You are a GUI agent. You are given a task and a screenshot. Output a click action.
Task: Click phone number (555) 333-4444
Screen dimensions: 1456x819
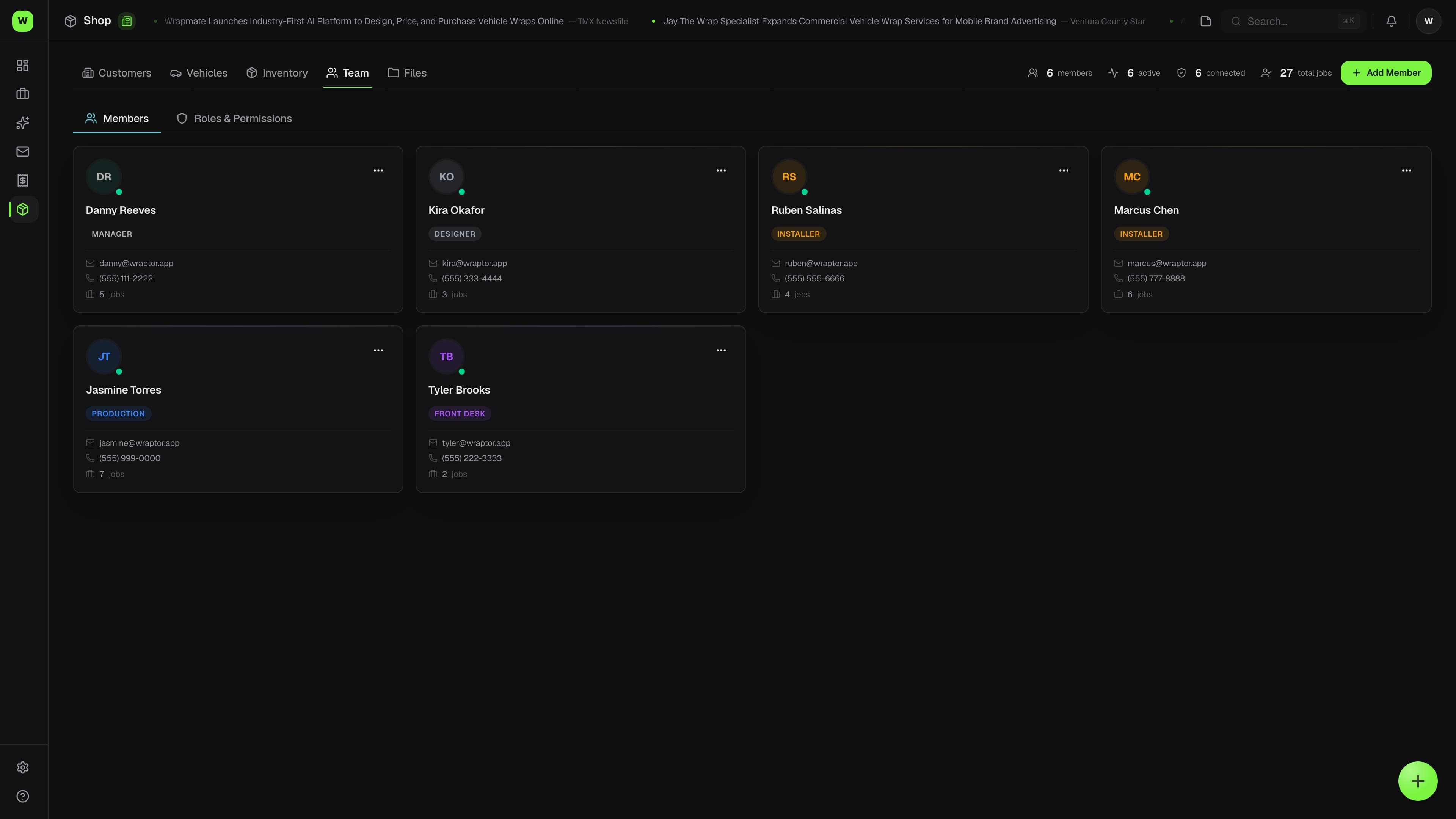[x=471, y=279]
